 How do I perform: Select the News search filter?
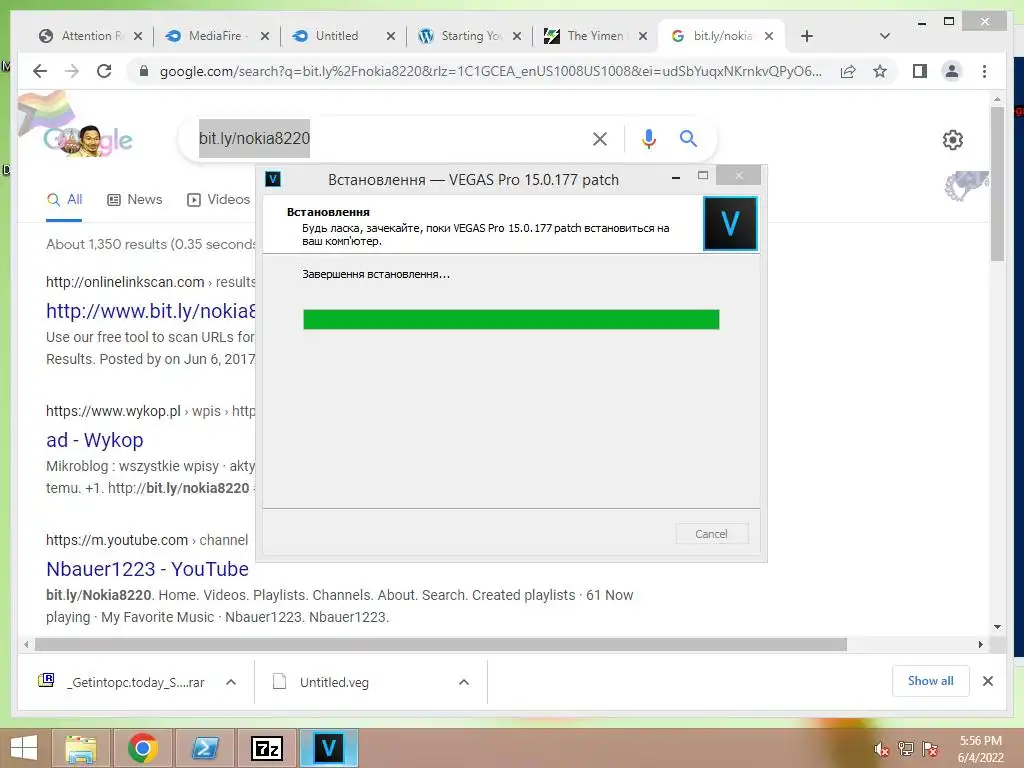pyautogui.click(x=135, y=200)
